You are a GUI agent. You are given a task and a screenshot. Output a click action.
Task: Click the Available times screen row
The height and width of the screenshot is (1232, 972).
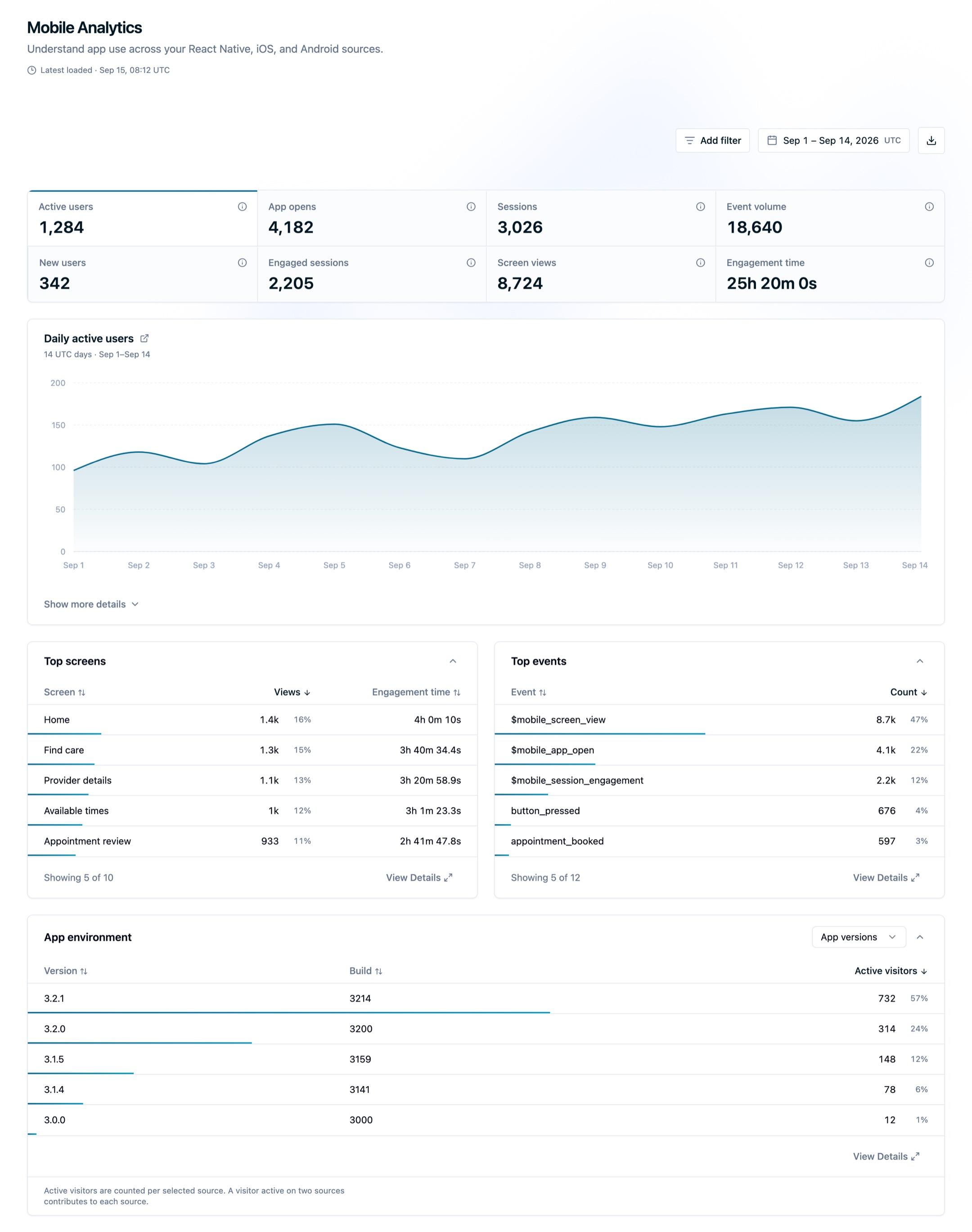(252, 811)
